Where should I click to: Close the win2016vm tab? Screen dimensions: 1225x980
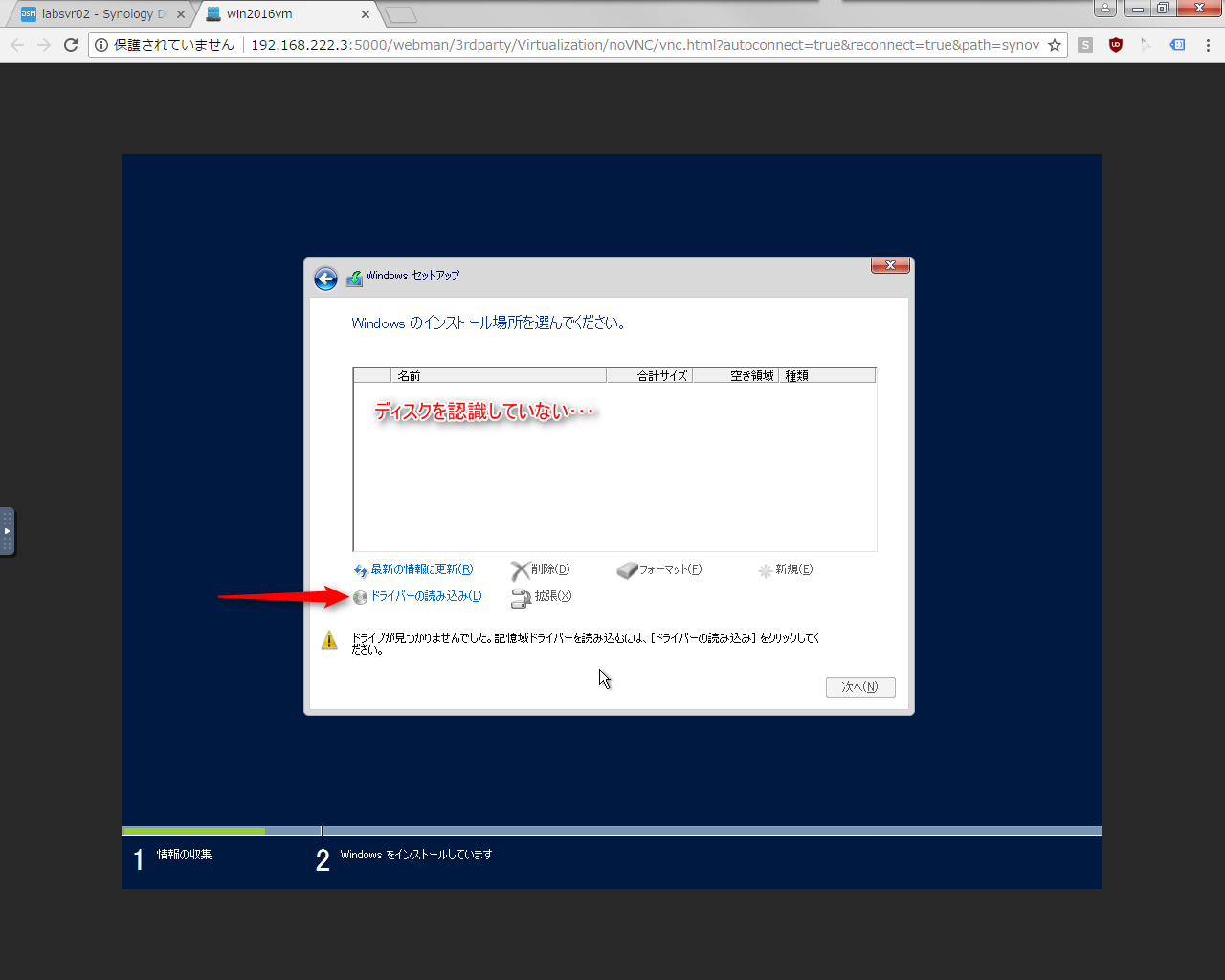366,14
